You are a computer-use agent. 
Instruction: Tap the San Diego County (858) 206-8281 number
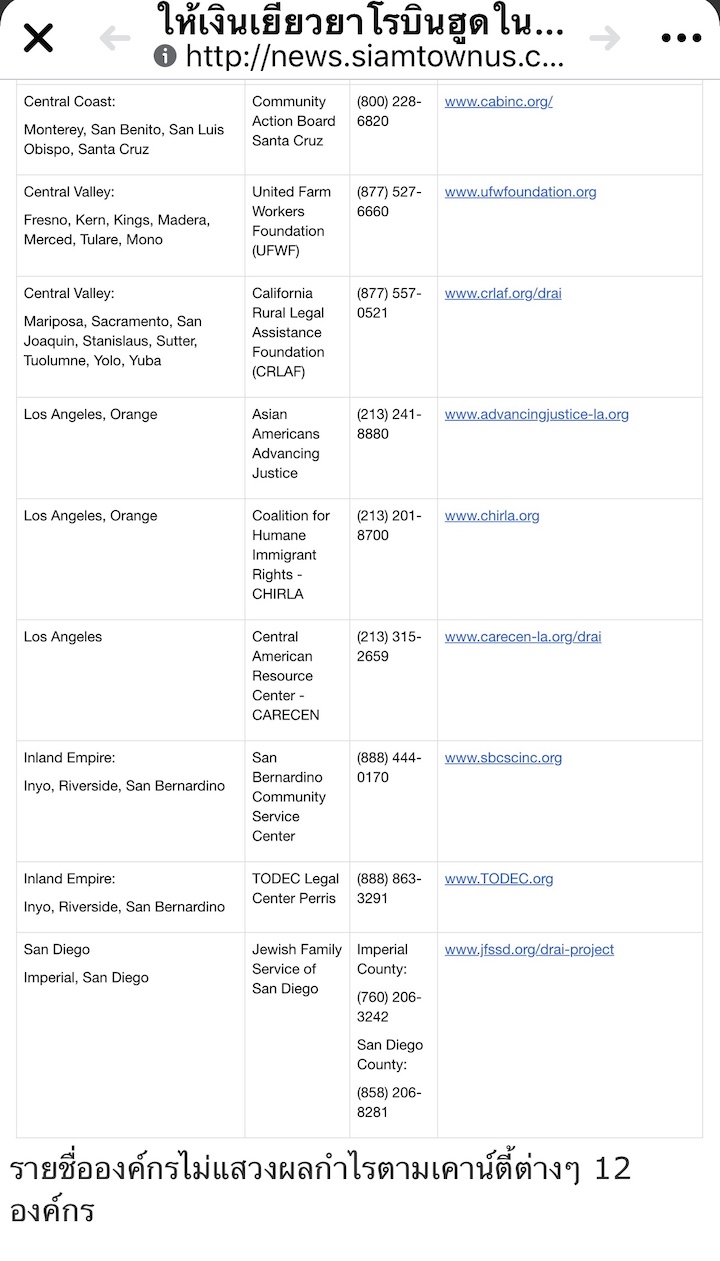(x=390, y=1102)
